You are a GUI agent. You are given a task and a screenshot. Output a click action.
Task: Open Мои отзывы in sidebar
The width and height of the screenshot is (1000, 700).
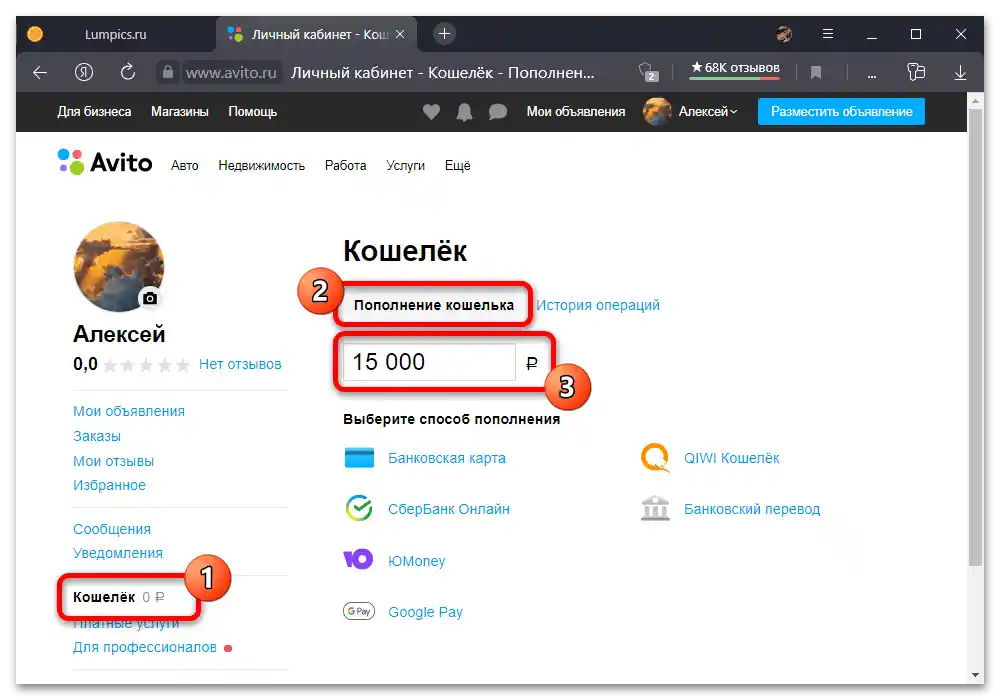114,461
